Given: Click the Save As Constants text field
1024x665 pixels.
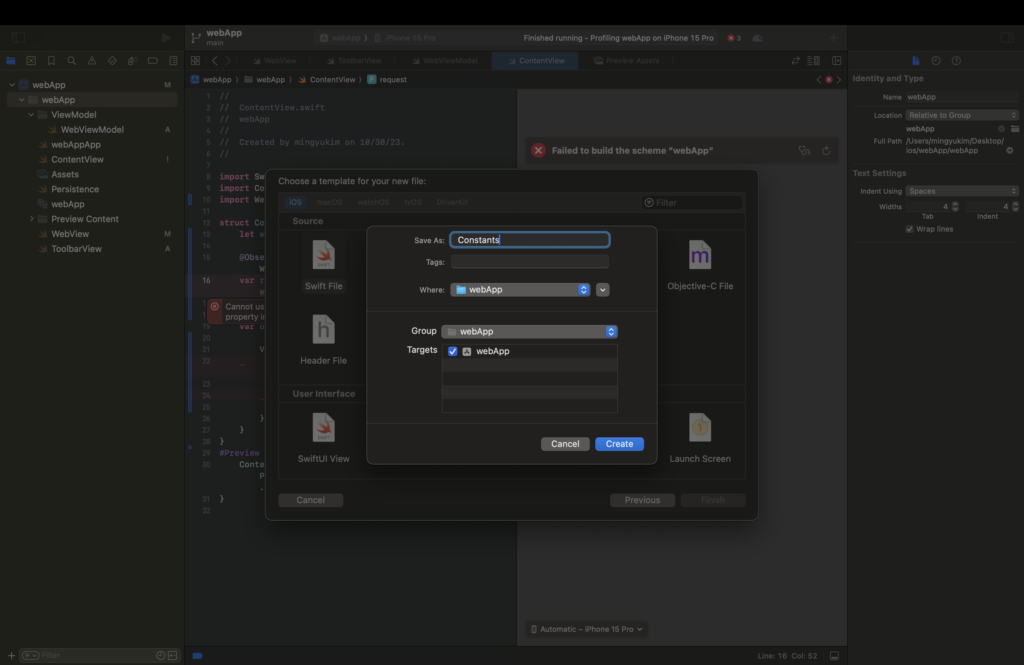Looking at the screenshot, I should pos(530,240).
